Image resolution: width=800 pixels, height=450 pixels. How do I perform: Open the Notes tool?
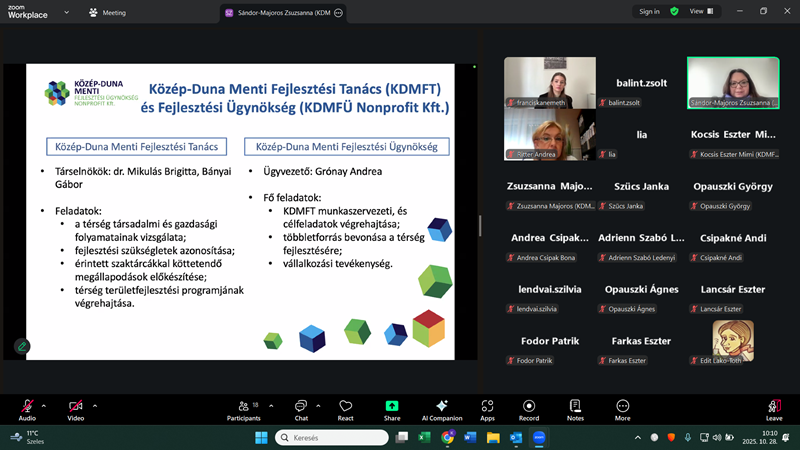pyautogui.click(x=575, y=407)
